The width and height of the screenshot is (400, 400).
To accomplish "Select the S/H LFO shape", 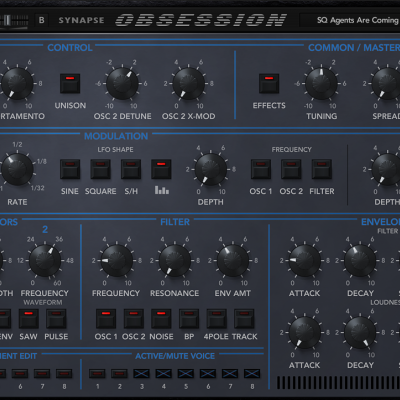I will [x=131, y=169].
